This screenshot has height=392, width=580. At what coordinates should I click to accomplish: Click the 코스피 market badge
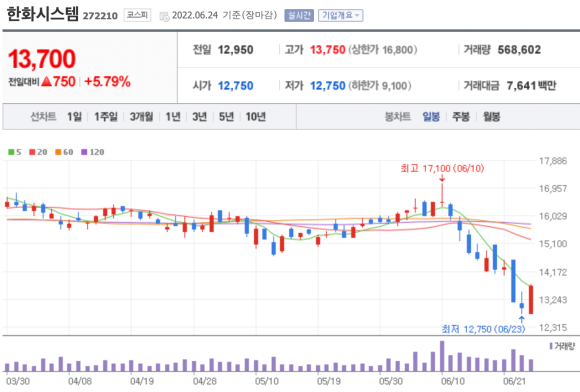(x=137, y=15)
